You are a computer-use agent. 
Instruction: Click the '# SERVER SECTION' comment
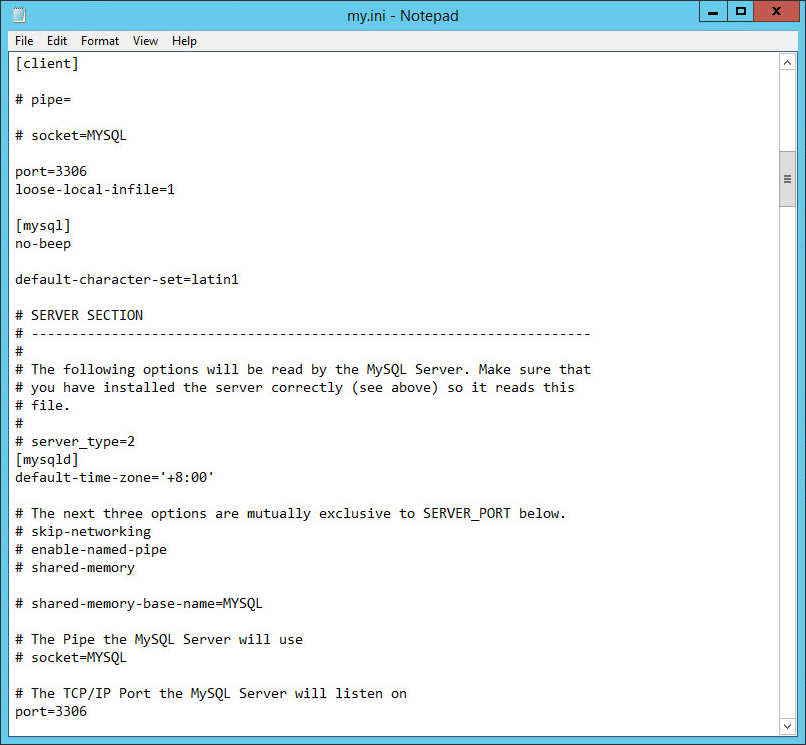pos(79,316)
